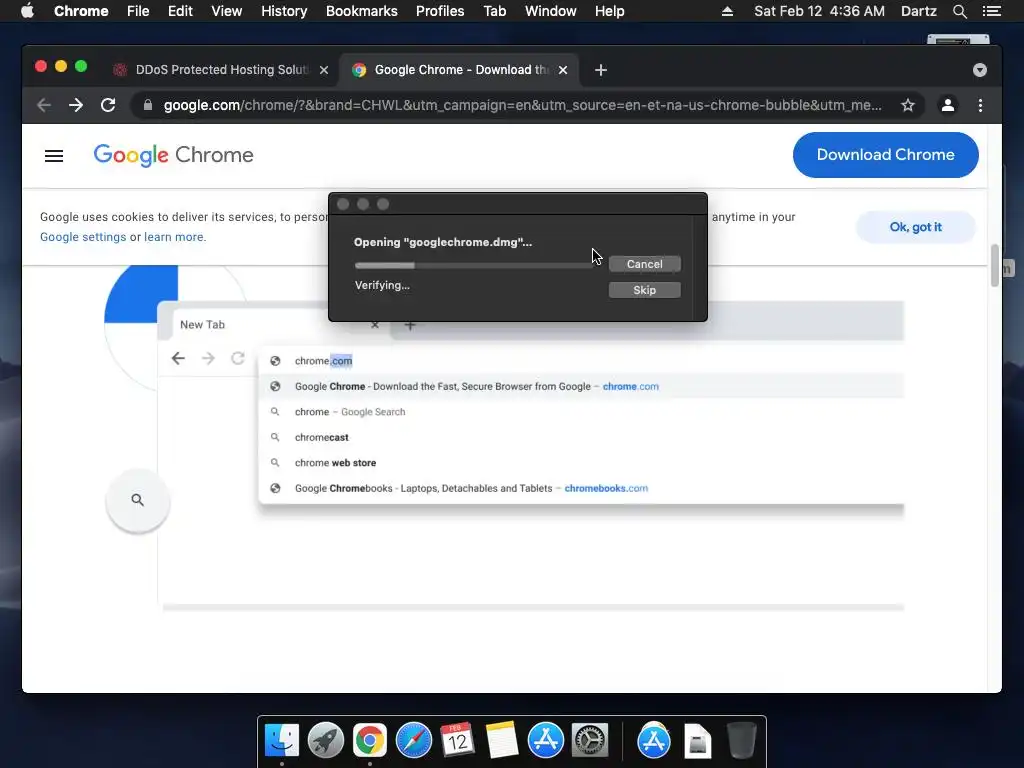1024x768 pixels.
Task: Skip verifying the disk image
Action: (645, 290)
